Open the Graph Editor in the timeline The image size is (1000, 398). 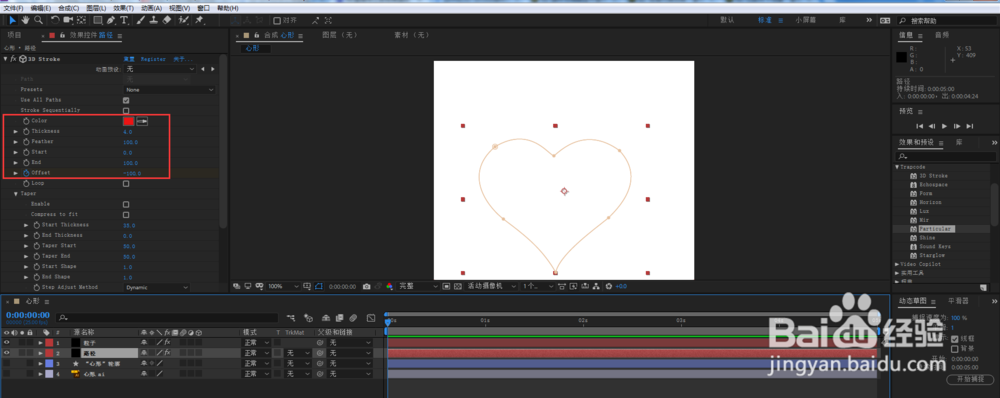[x=371, y=318]
